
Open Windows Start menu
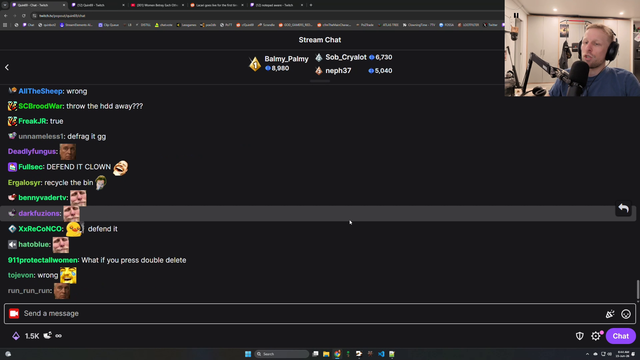(x=248, y=354)
